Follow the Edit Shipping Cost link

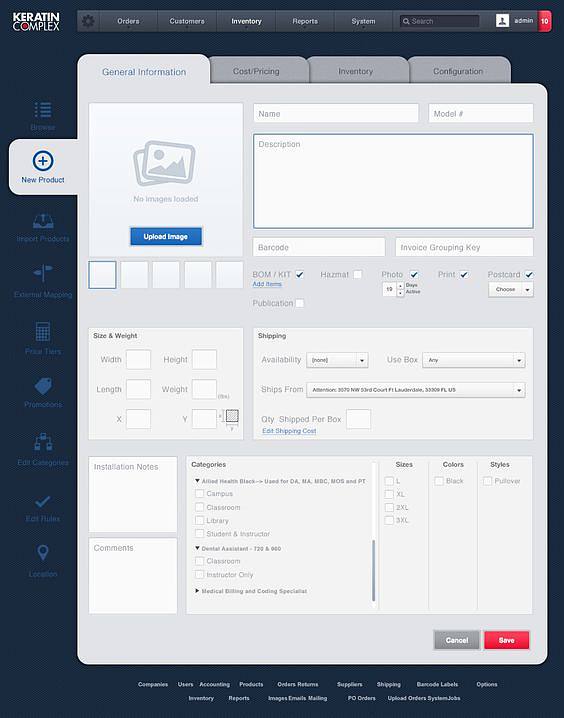click(x=289, y=431)
